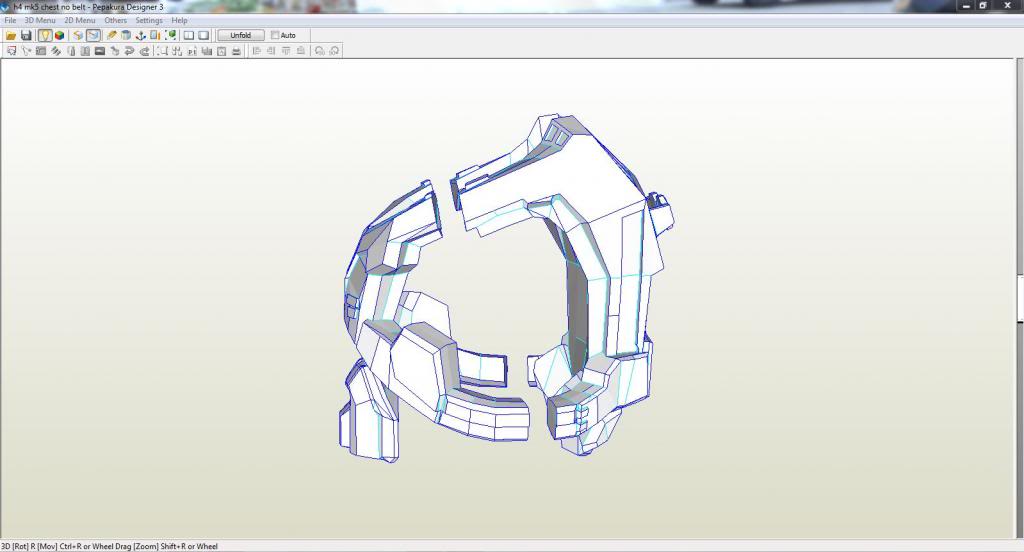The image size is (1024, 552).
Task: Click the anchor icon in toolbar
Action: point(140,35)
